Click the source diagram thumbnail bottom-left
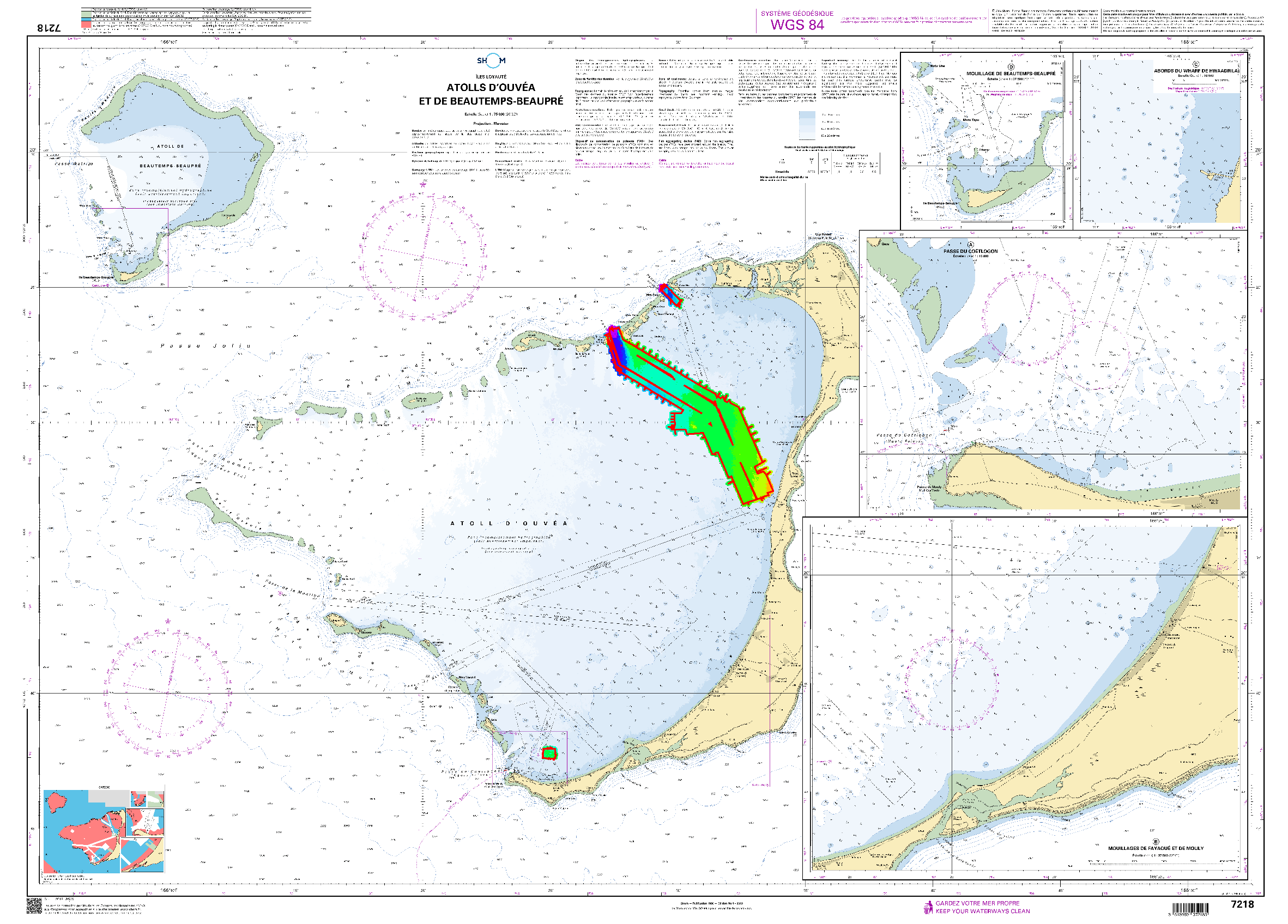The width and height of the screenshot is (1288, 924). 104,831
